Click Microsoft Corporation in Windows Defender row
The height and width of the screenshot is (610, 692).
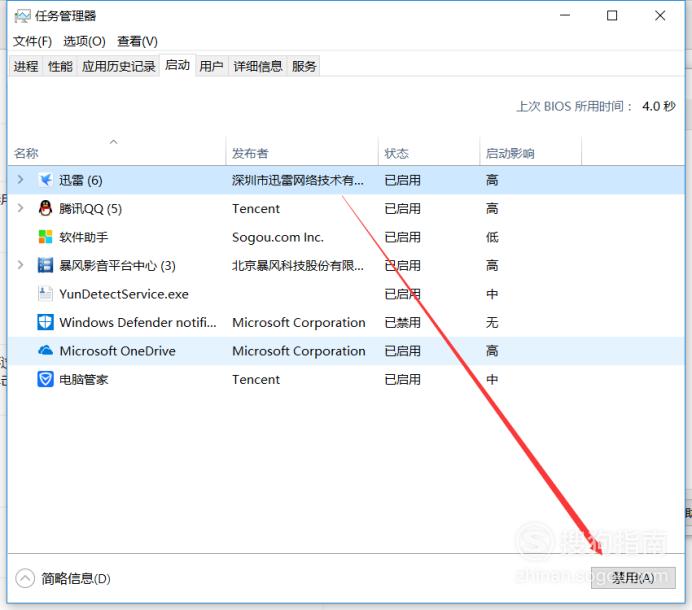pos(299,322)
